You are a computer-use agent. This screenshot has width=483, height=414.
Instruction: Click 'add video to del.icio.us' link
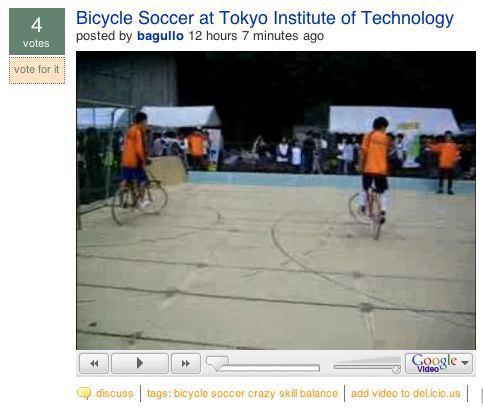[x=406, y=393]
